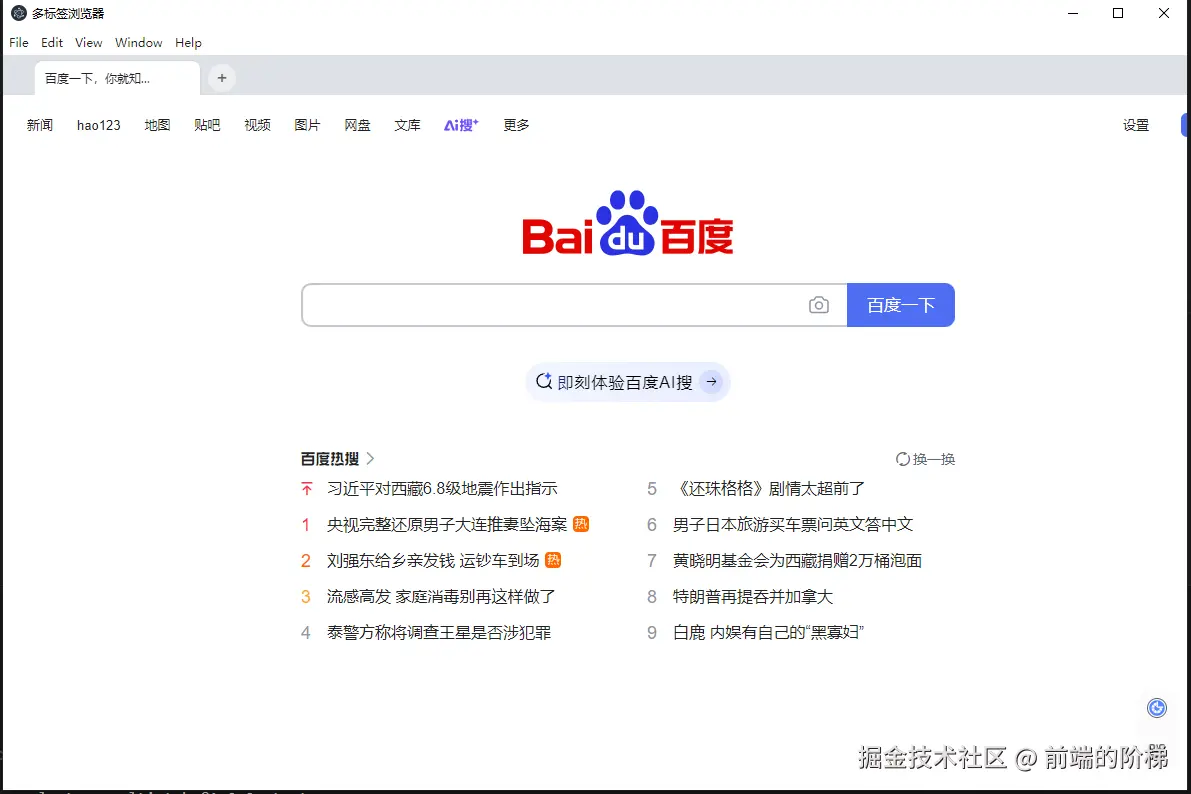Close the 多标签浏览器 window
1191x794 pixels.
click(1164, 13)
